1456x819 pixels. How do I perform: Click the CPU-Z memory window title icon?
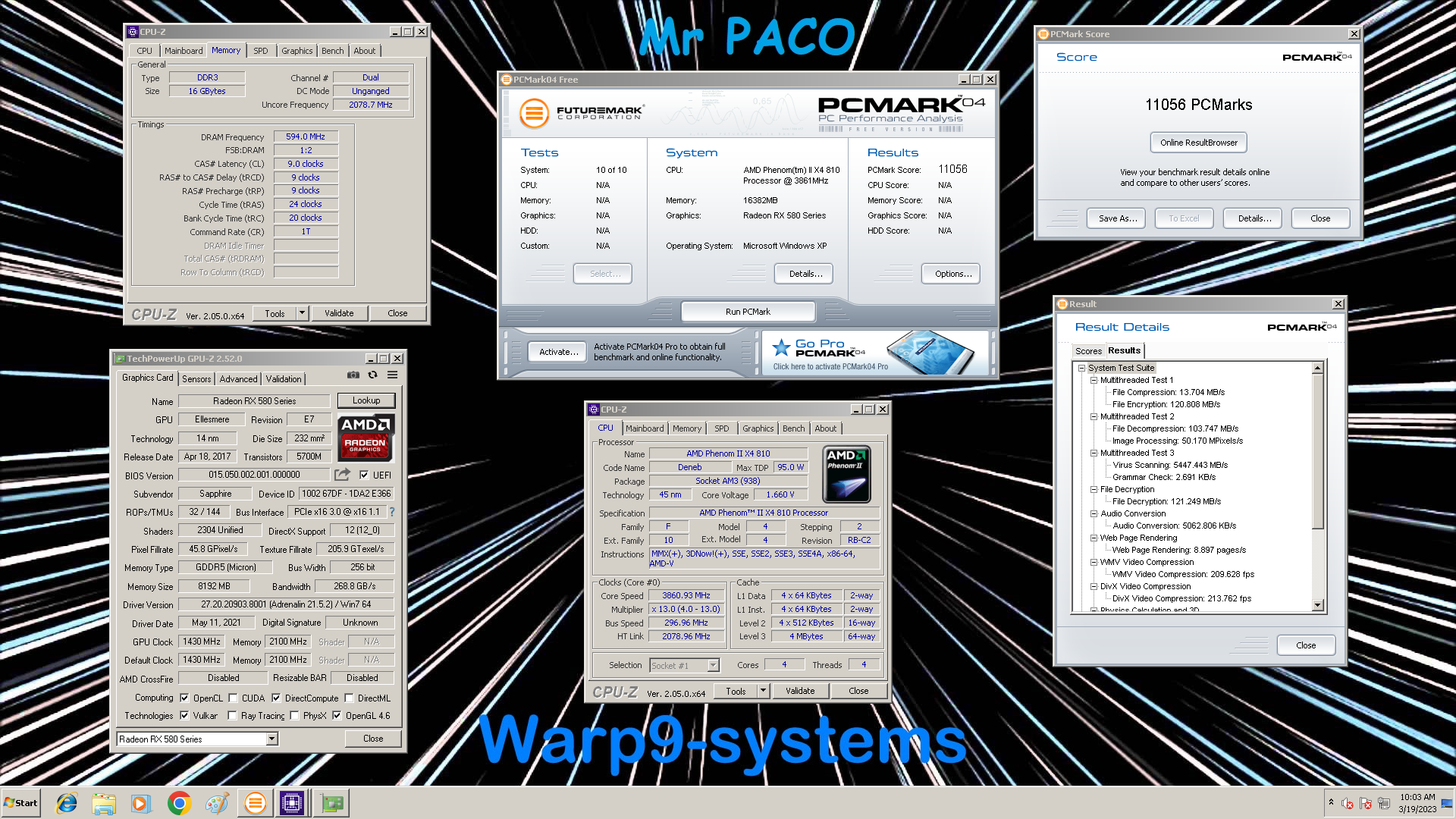point(133,32)
